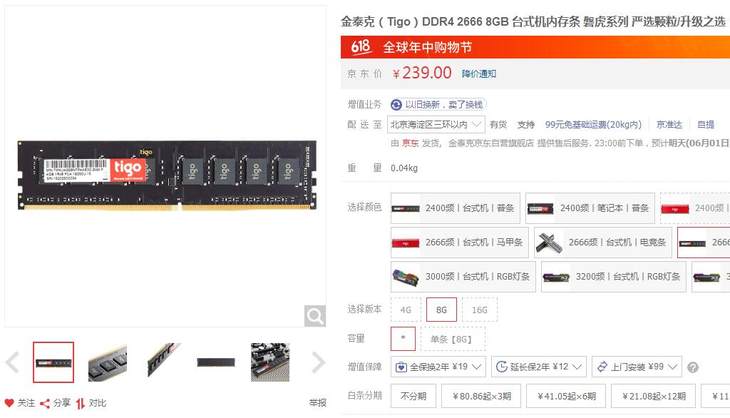
Task: Open the delivery address dropdown 北京海淀区三环以内
Action: click(x=436, y=125)
